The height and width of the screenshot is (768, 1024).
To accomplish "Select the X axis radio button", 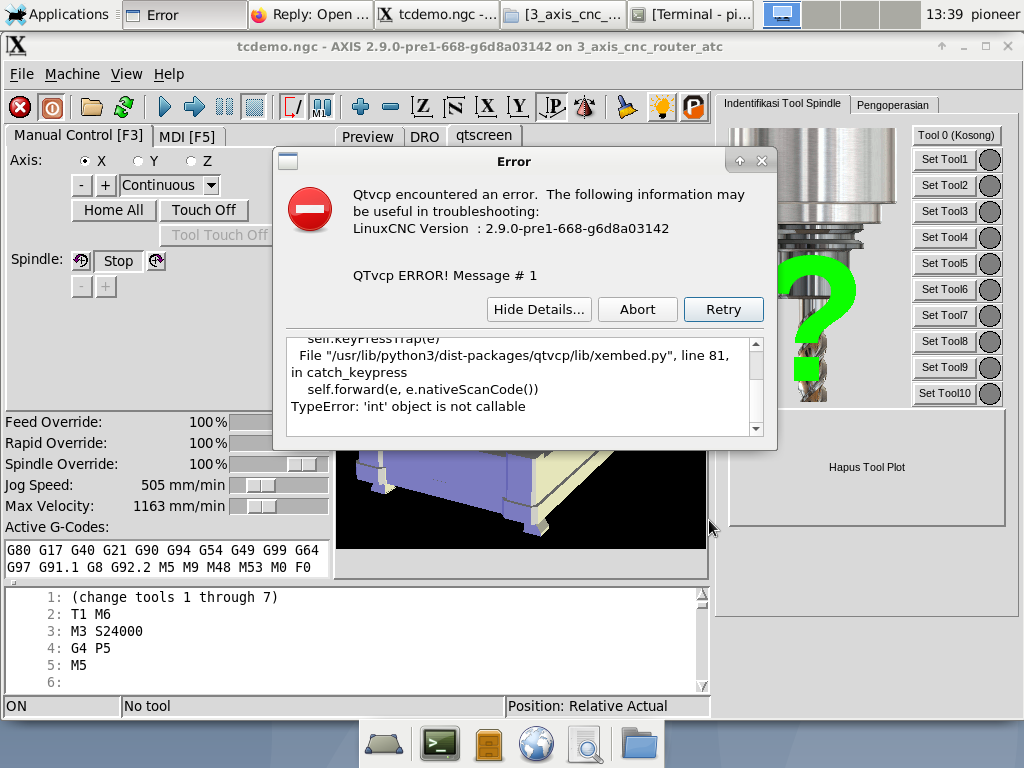I will click(86, 161).
